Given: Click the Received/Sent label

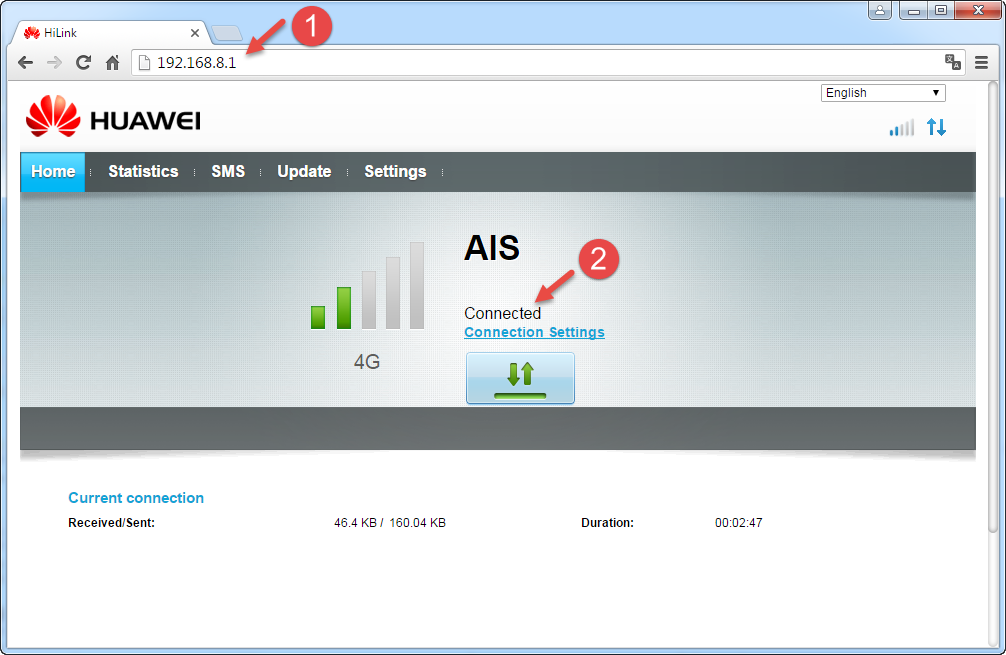Looking at the screenshot, I should [112, 523].
